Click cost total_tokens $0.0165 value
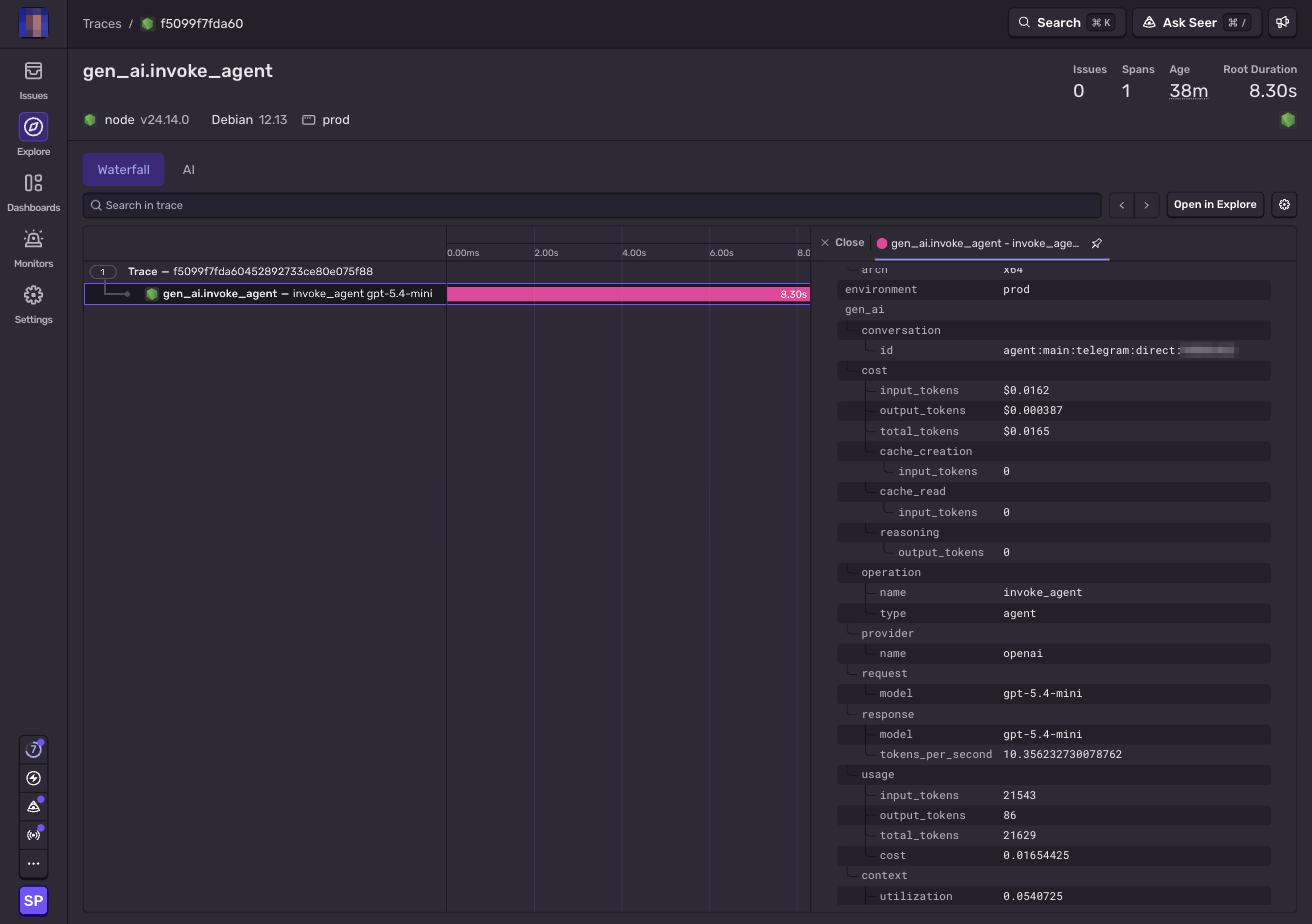This screenshot has width=1312, height=924. (x=1026, y=431)
